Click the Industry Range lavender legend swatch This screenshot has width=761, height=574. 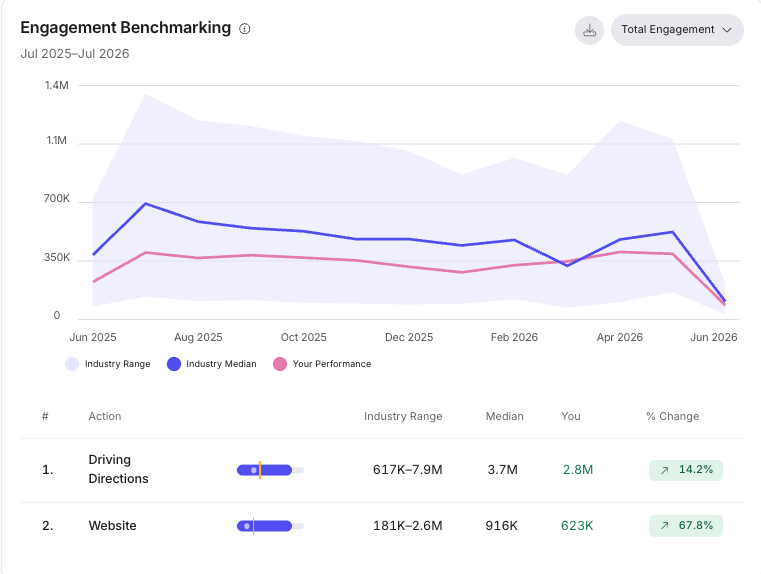(x=72, y=364)
